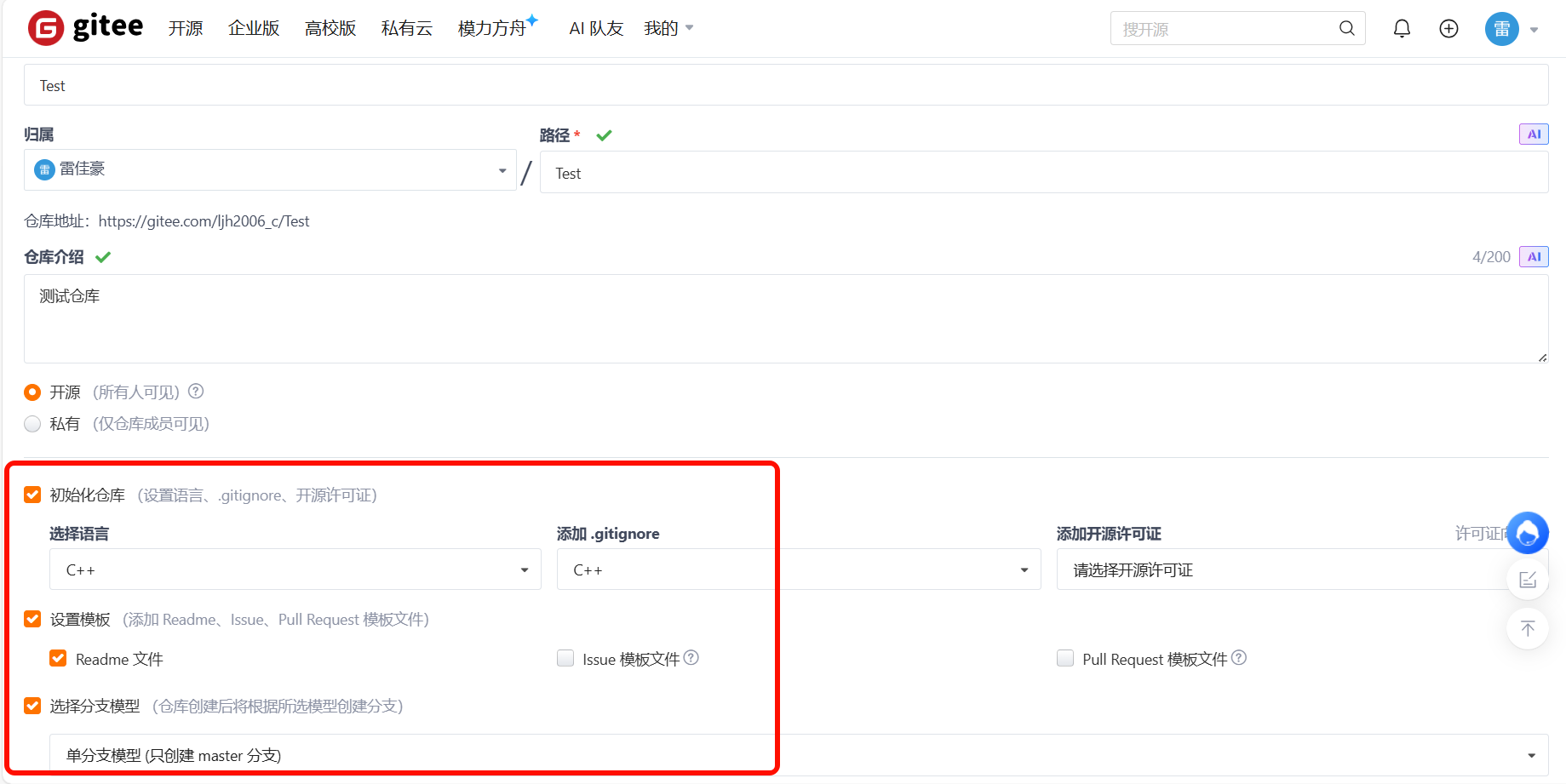The width and height of the screenshot is (1566, 784).
Task: Enable the Issue 模板文件 checkbox
Action: (x=565, y=658)
